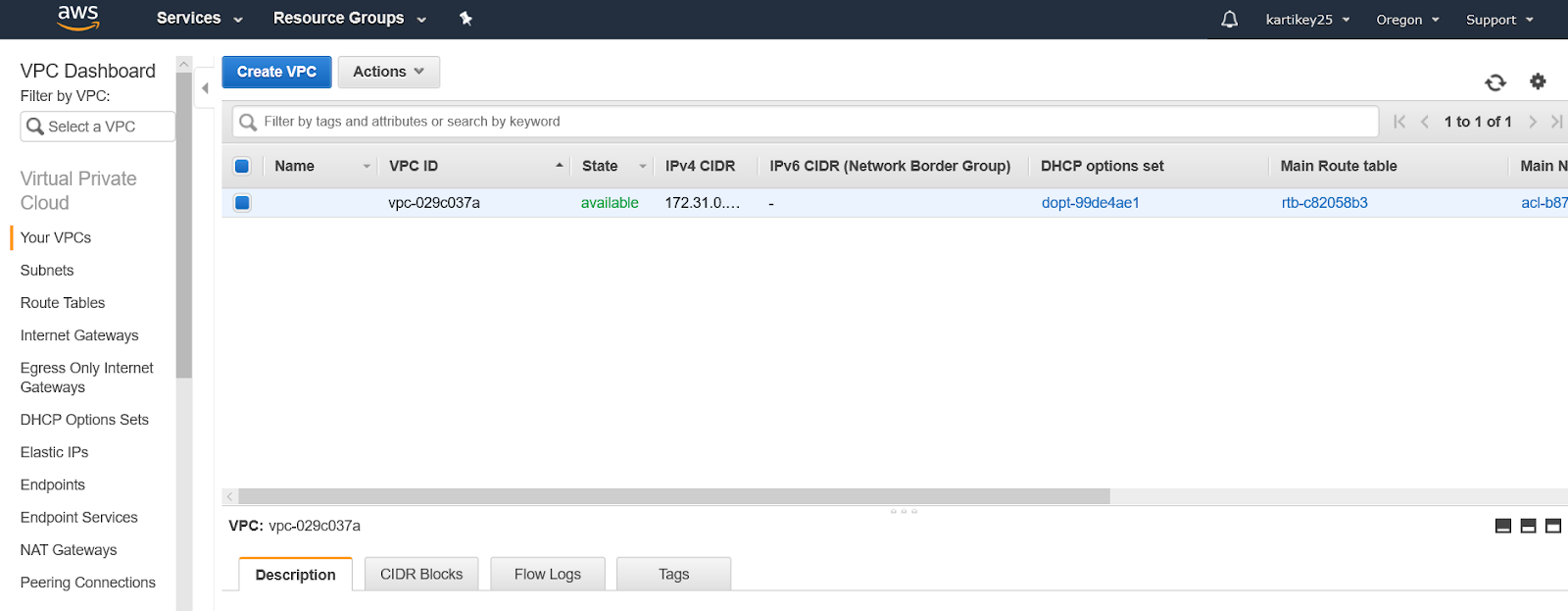Select Your VPCs in sidebar
Viewport: 1568px width, 611px height.
(56, 237)
